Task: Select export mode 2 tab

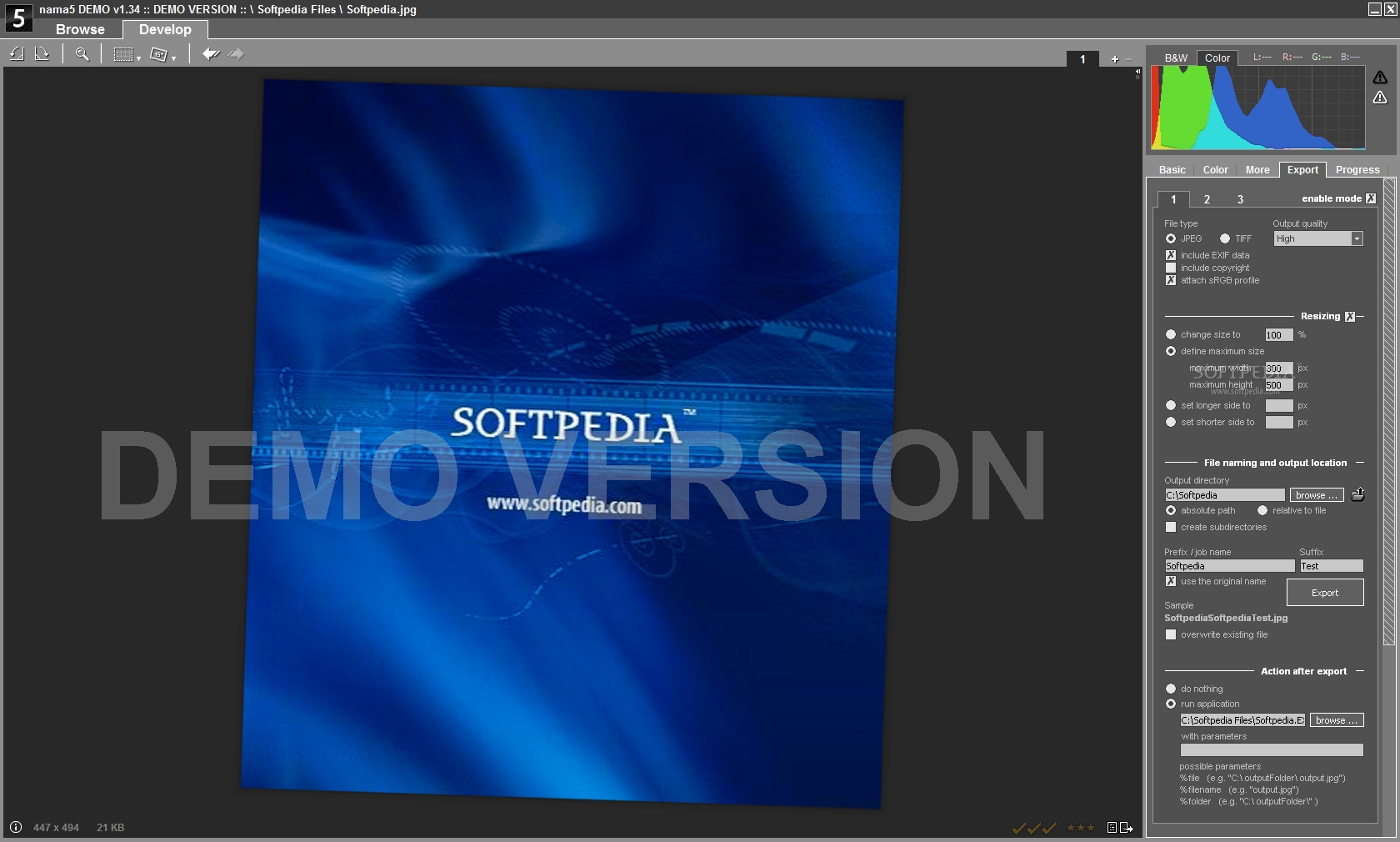Action: click(x=1207, y=199)
